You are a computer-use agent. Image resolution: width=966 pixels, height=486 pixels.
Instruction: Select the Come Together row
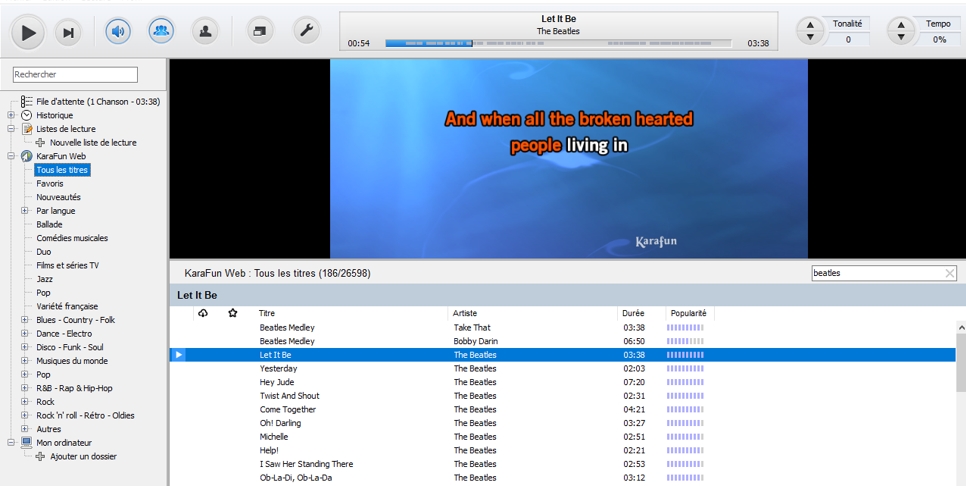tap(562, 410)
